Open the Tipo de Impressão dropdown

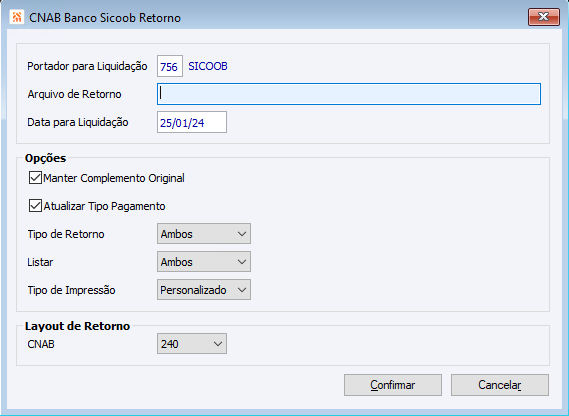[204, 290]
